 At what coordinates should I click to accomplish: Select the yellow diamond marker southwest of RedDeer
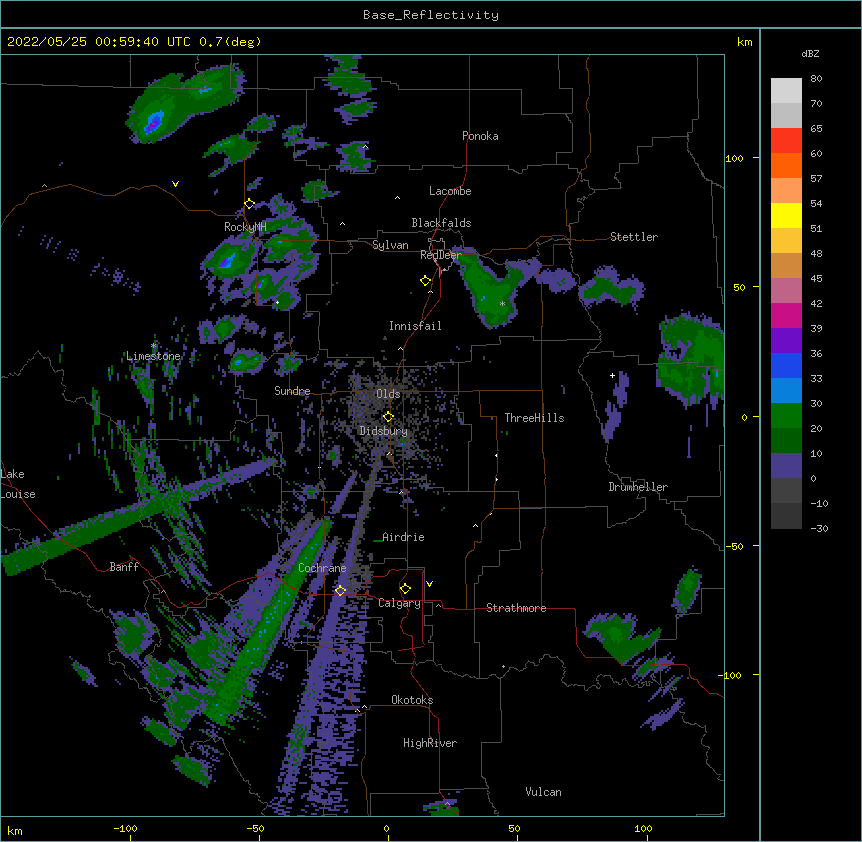pyautogui.click(x=425, y=281)
